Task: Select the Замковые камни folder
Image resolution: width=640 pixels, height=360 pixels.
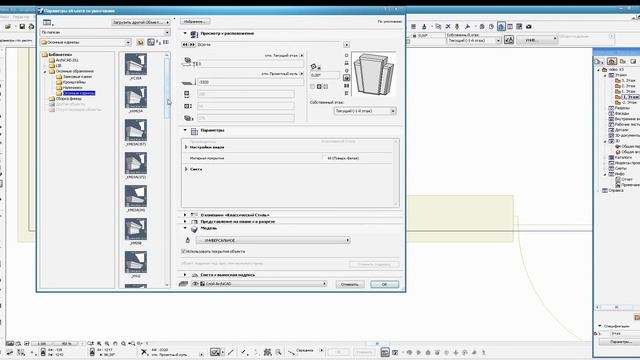Action: click(77, 76)
